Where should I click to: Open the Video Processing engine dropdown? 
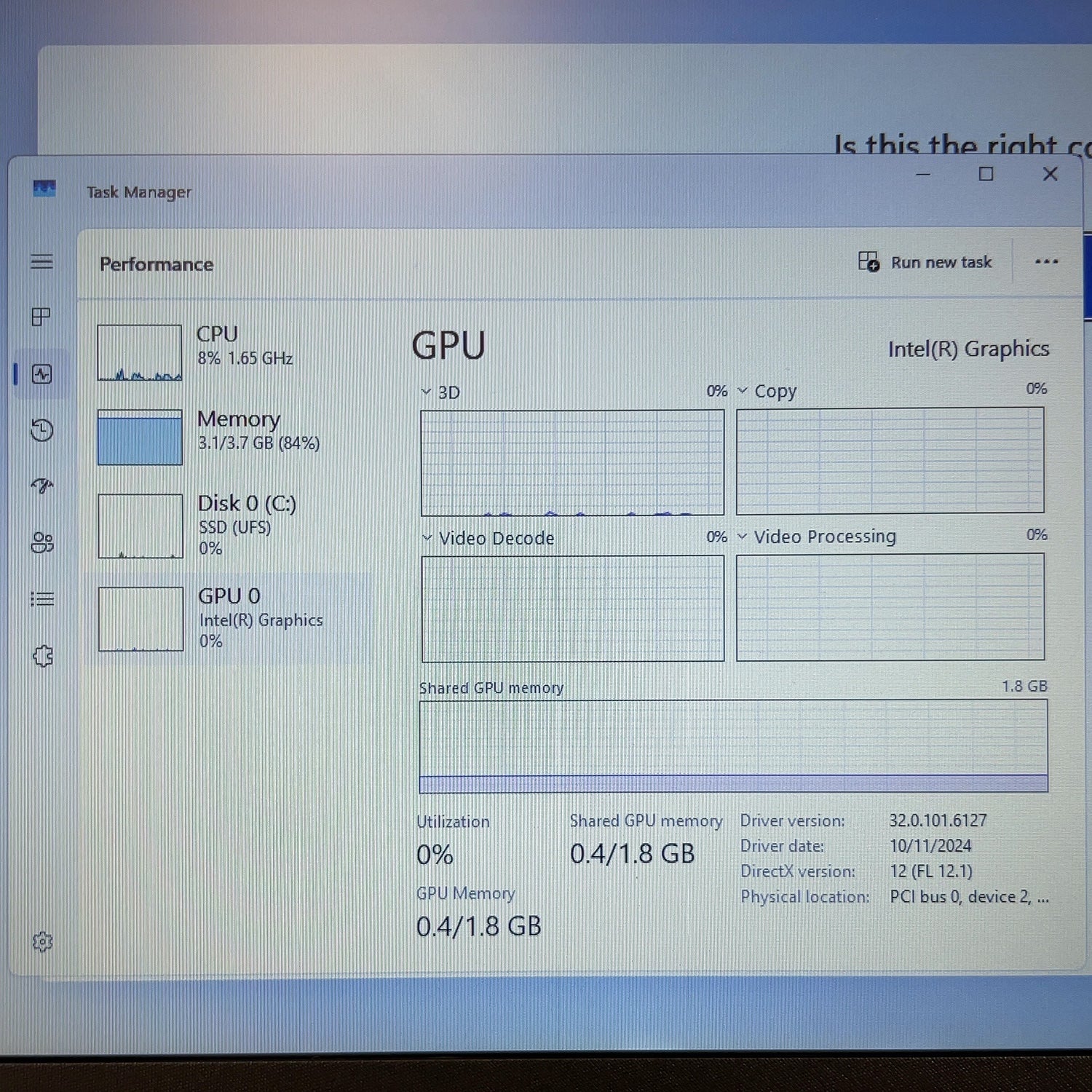(743, 537)
